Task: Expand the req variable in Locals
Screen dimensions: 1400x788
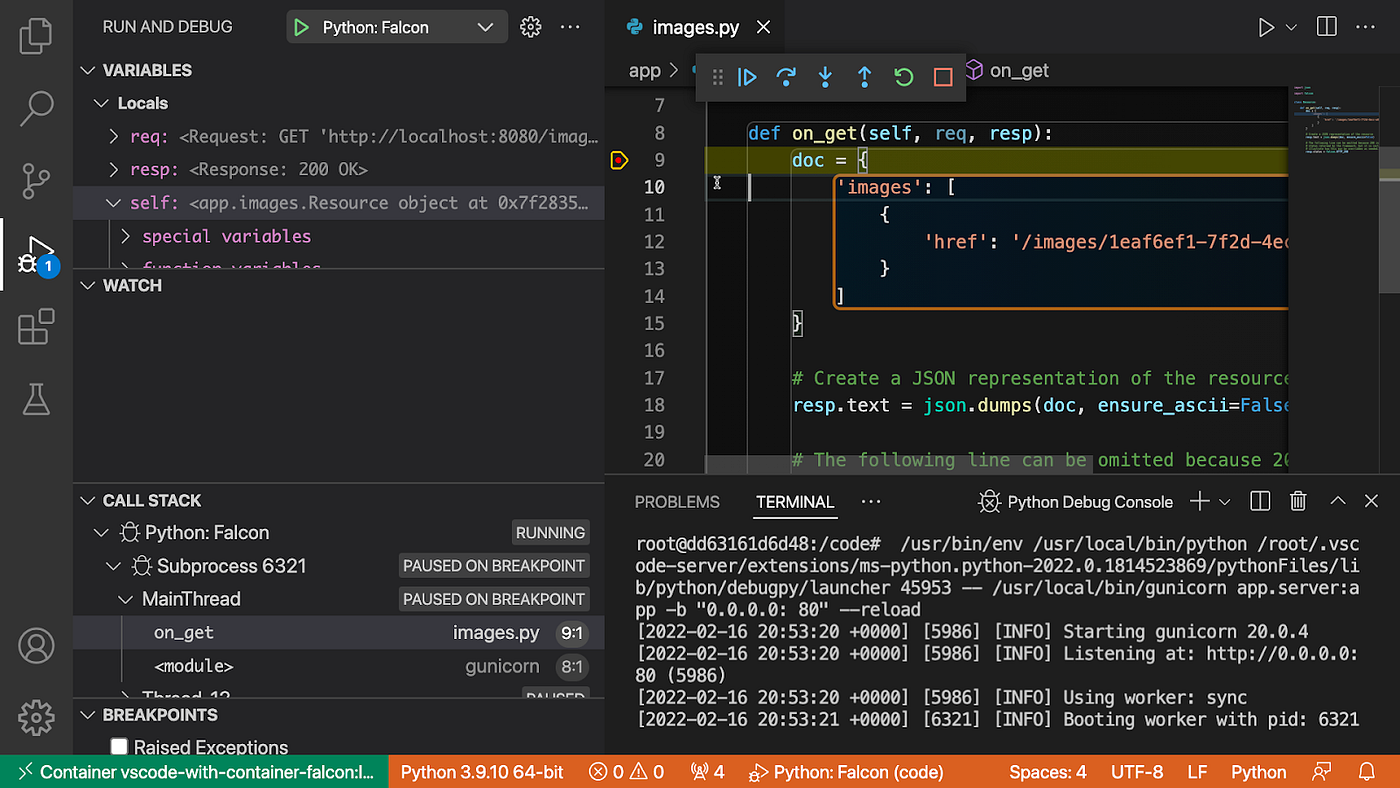Action: click(x=114, y=137)
